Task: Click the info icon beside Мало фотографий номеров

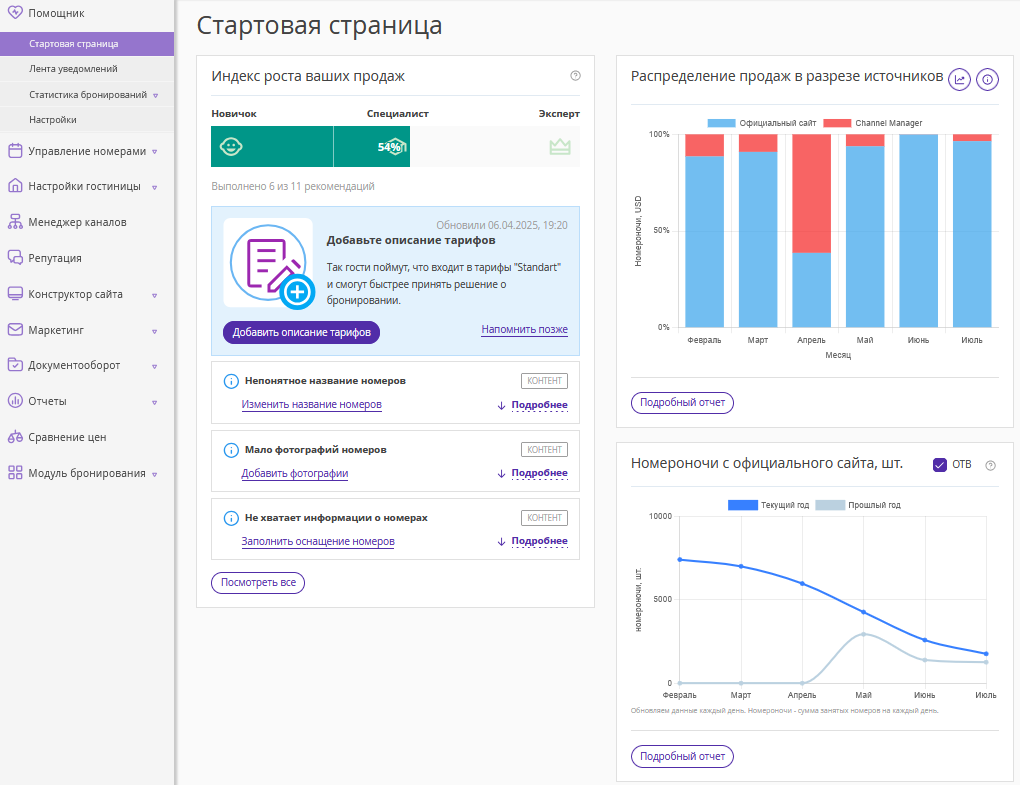Action: coord(230,450)
